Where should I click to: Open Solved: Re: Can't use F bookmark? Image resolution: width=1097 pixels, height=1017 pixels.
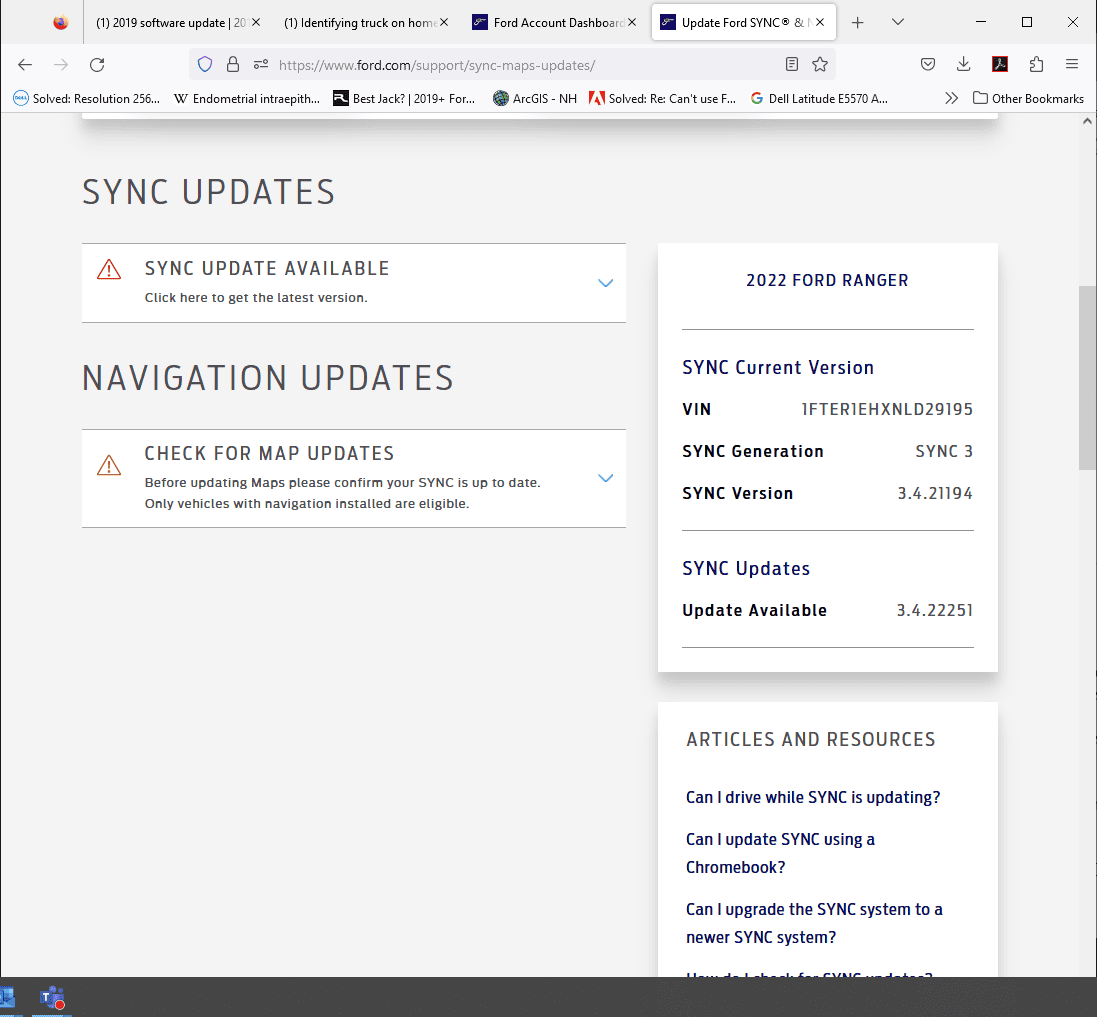tap(663, 99)
